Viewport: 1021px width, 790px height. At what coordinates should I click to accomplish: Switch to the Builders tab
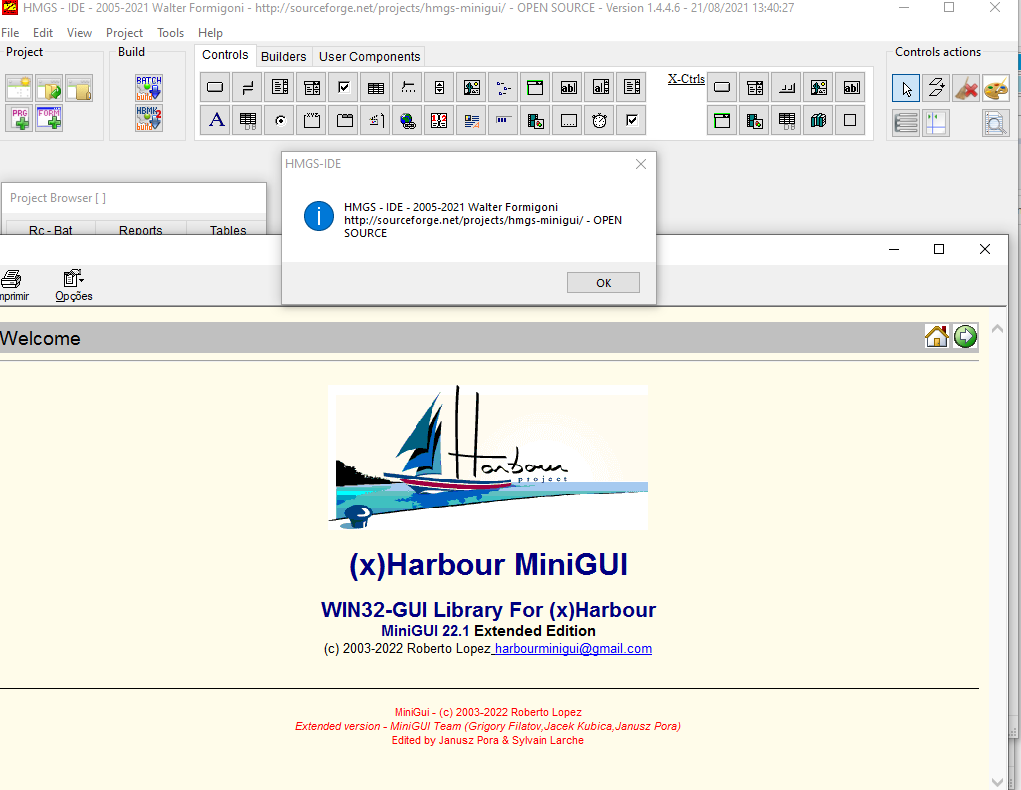[x=284, y=56]
